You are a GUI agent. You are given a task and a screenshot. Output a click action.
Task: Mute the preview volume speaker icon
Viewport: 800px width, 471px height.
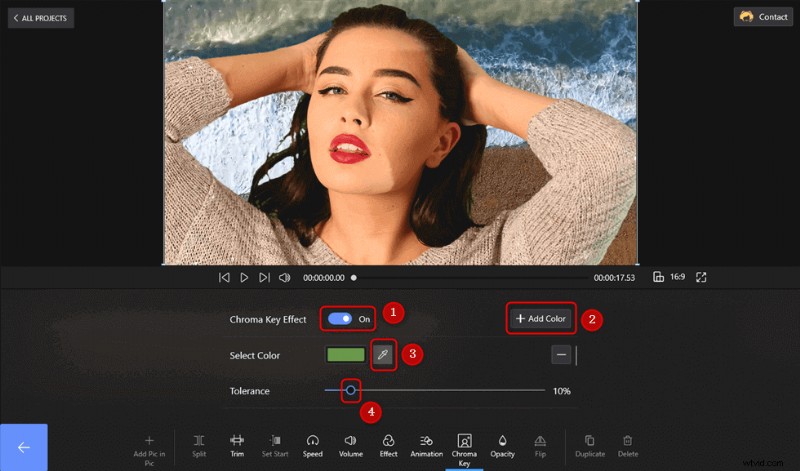[285, 278]
